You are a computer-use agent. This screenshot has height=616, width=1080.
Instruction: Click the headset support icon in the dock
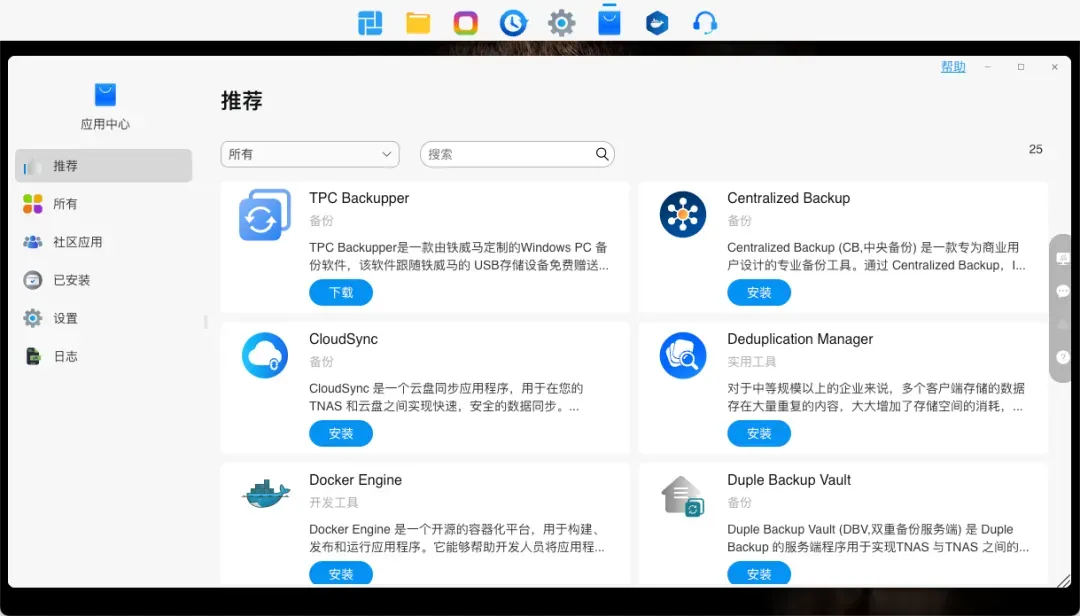705,23
